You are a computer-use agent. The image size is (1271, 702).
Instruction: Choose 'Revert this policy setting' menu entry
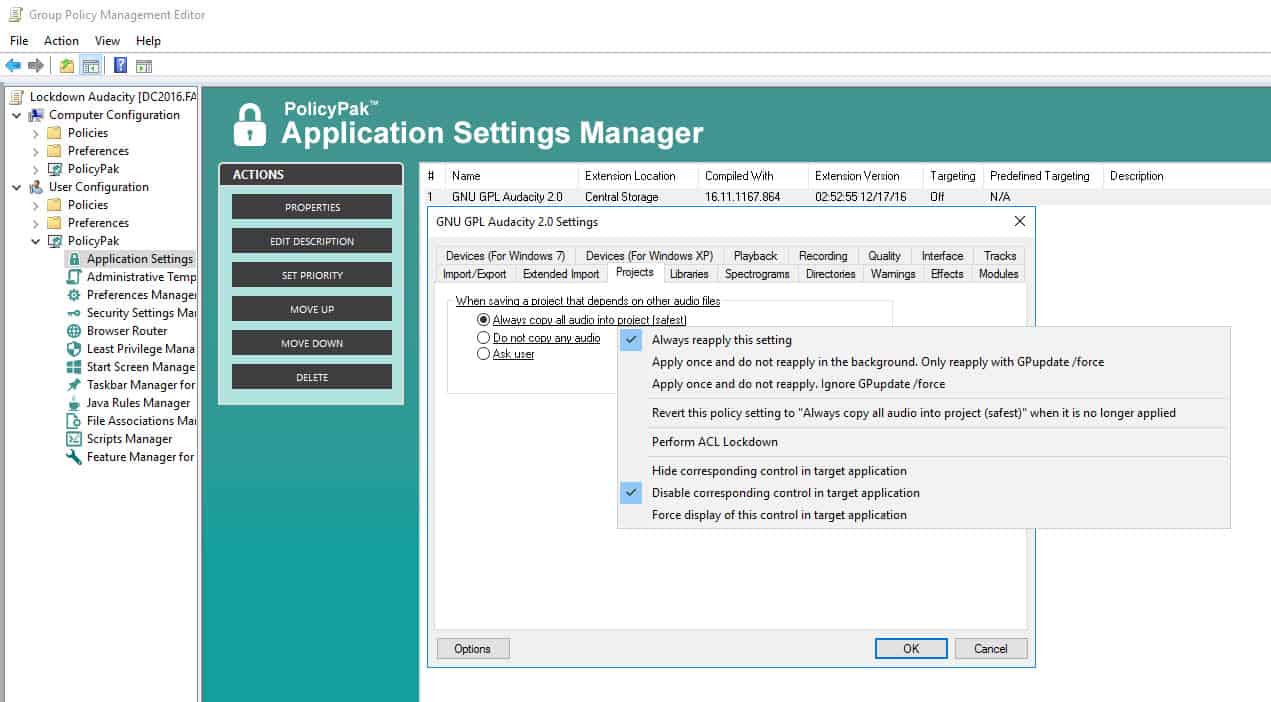pos(924,413)
